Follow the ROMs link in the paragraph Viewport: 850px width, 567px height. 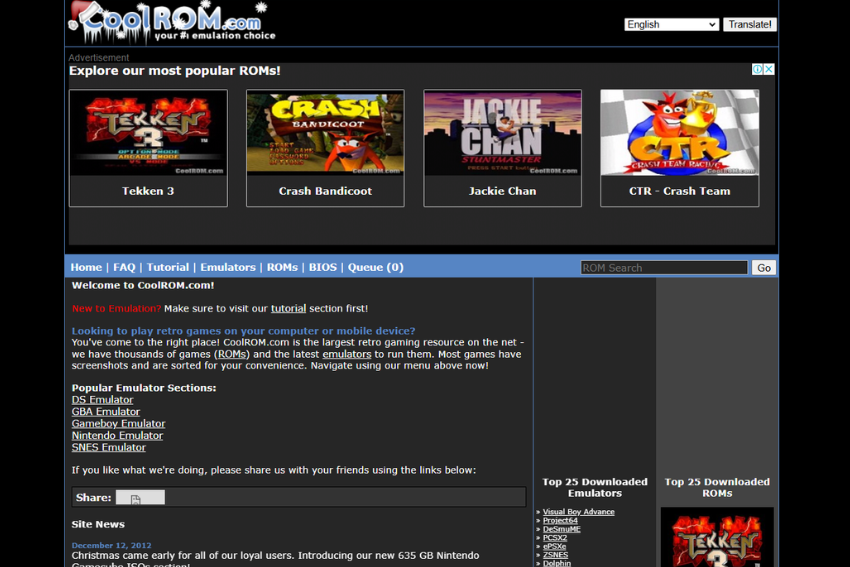coord(233,355)
